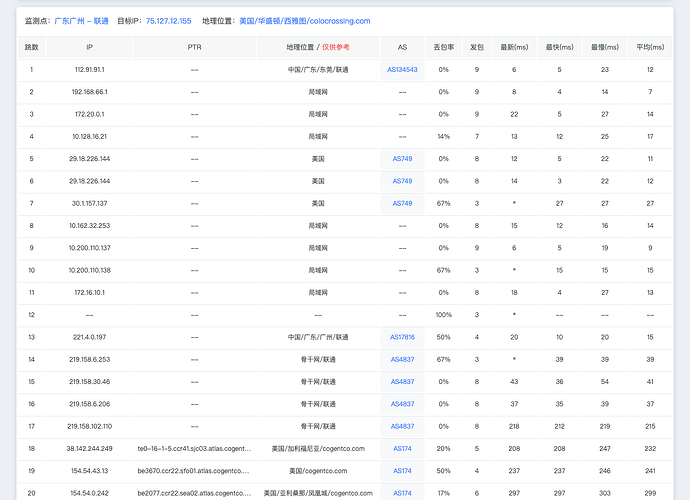Select the PTR column header
The width and height of the screenshot is (690, 500).
[x=195, y=47]
